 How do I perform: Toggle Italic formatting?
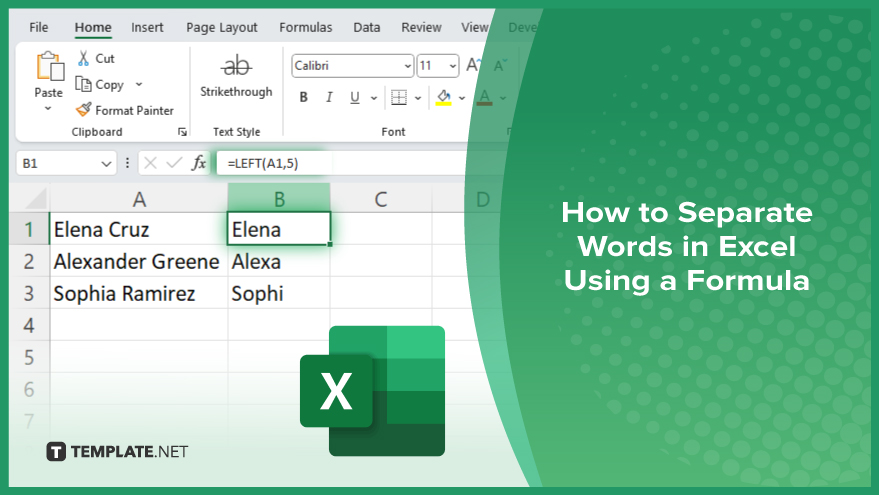329,98
